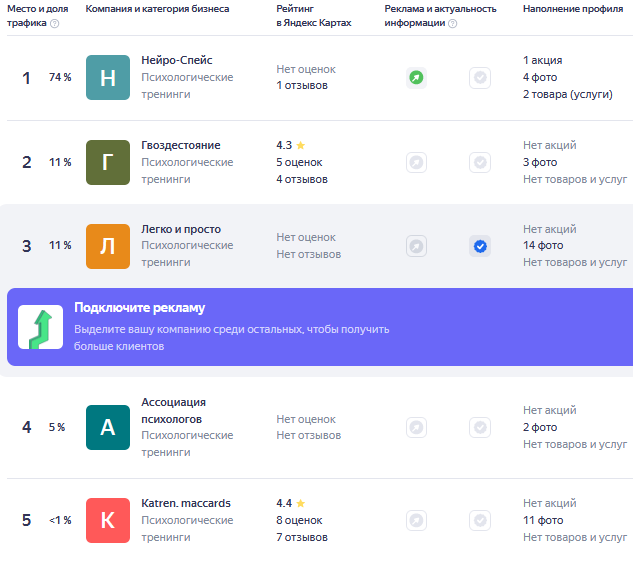Open company name 'Легко и просто'
The width and height of the screenshot is (633, 561).
[180, 229]
